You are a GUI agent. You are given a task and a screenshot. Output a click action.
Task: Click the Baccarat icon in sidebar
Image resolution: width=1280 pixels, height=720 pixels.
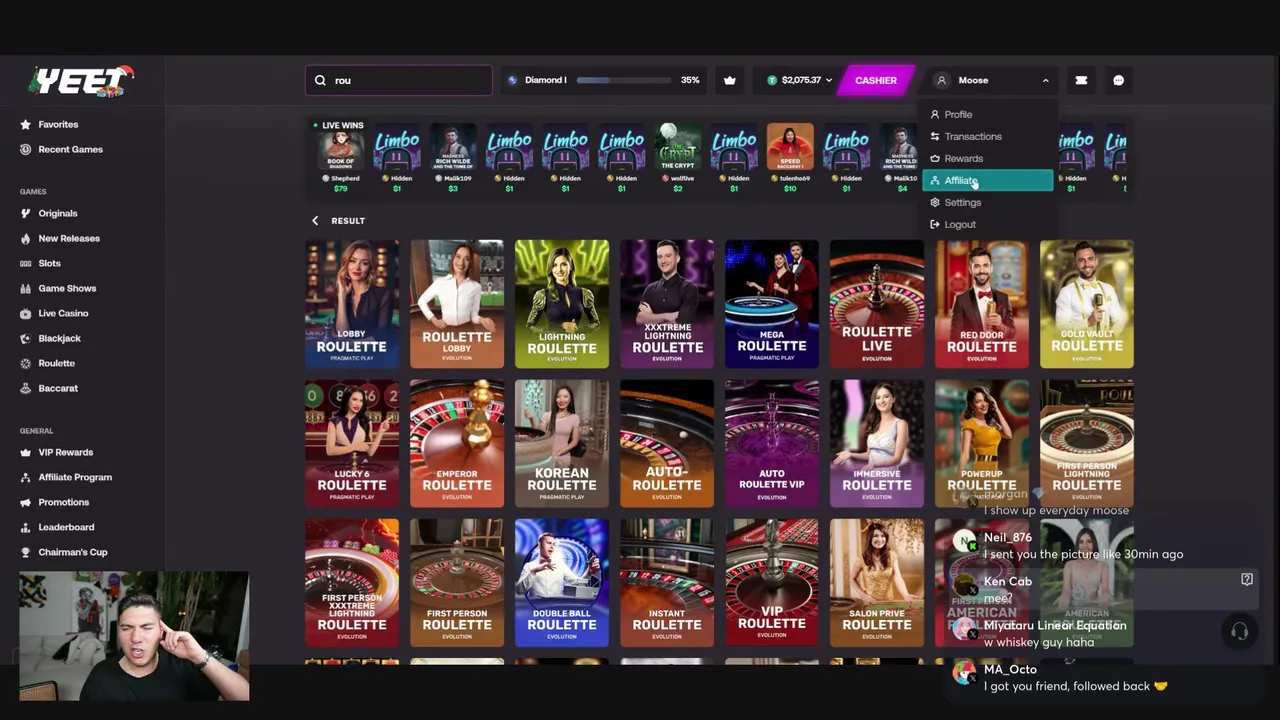[x=26, y=388]
